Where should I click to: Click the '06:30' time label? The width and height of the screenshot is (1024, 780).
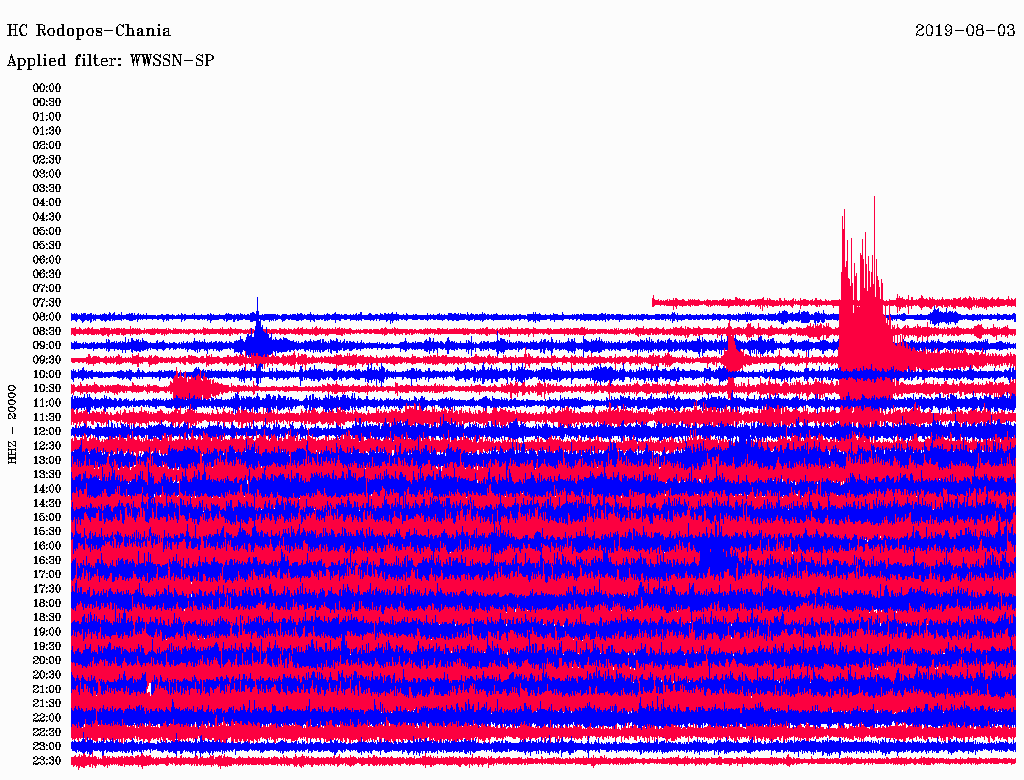(47, 274)
